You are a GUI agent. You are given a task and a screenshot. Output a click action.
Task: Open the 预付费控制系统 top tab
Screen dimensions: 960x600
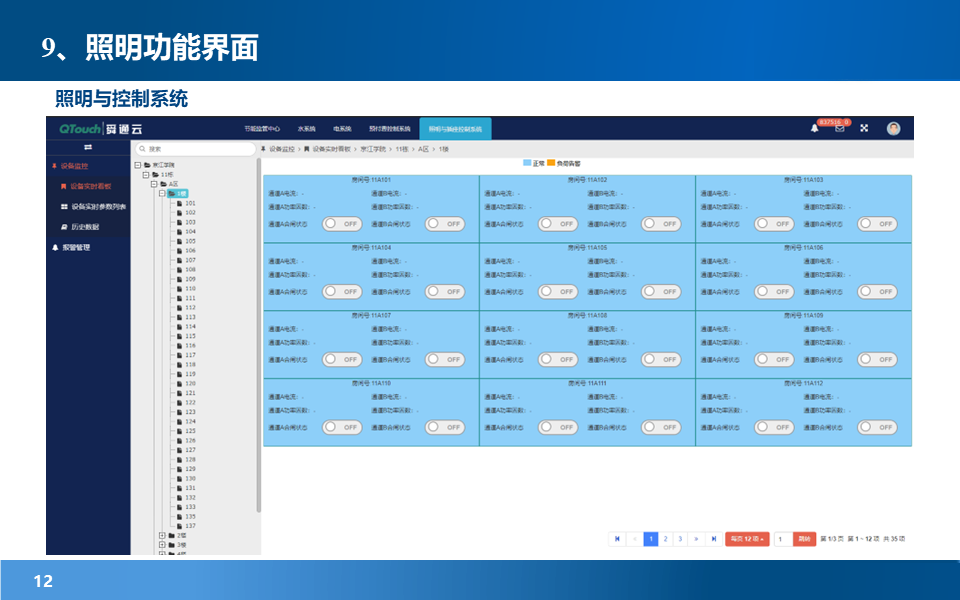click(389, 129)
